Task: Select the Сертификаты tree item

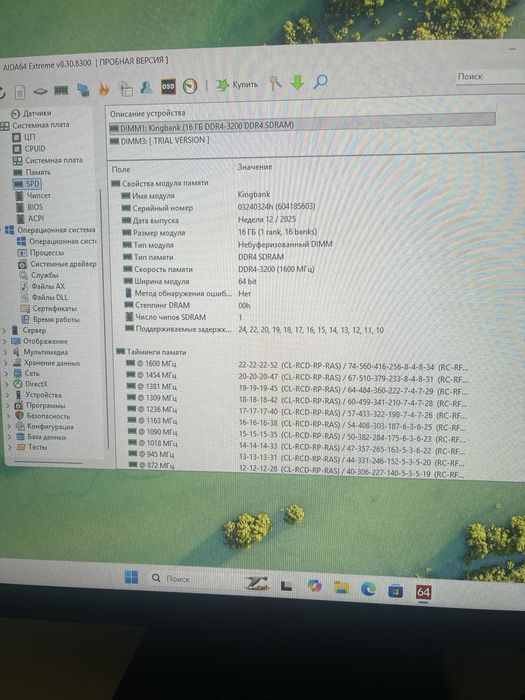Action: (x=49, y=308)
